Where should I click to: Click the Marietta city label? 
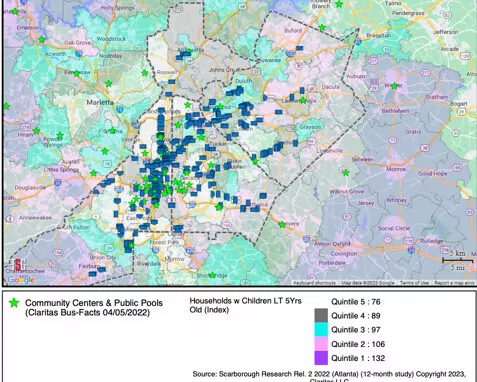click(x=100, y=102)
